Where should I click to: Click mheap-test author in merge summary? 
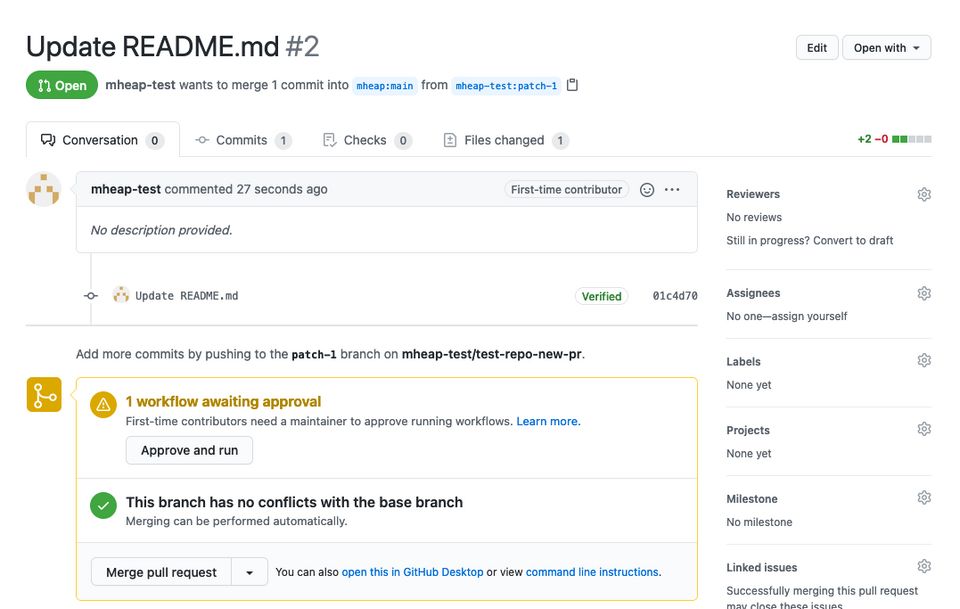pos(140,85)
